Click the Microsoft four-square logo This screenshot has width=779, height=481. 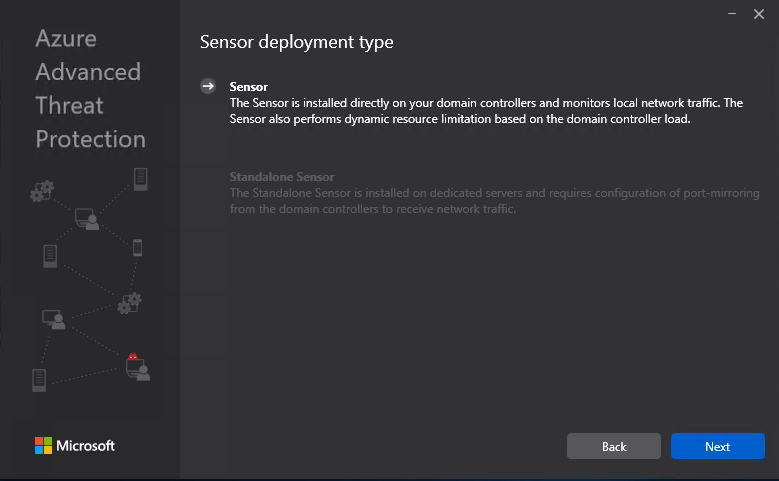(43, 446)
